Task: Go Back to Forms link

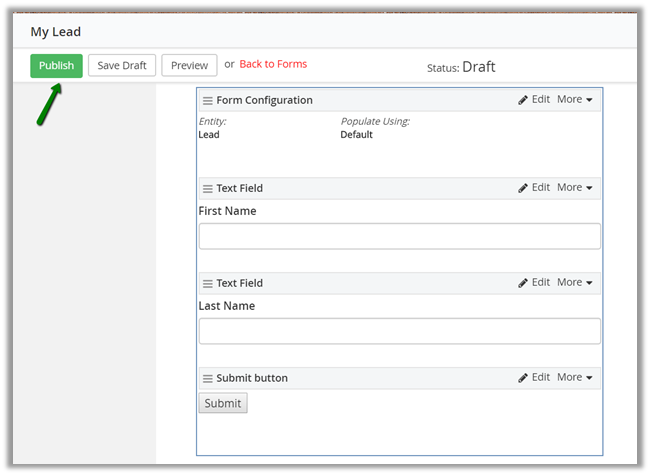Action: tap(273, 64)
